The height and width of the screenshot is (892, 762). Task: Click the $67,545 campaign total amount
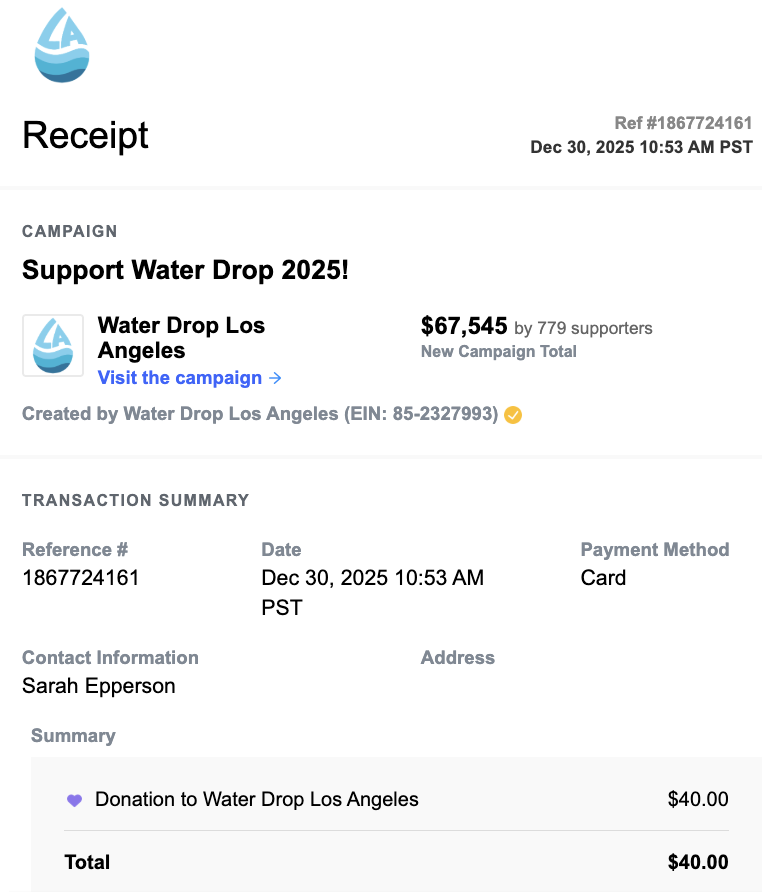pos(464,326)
